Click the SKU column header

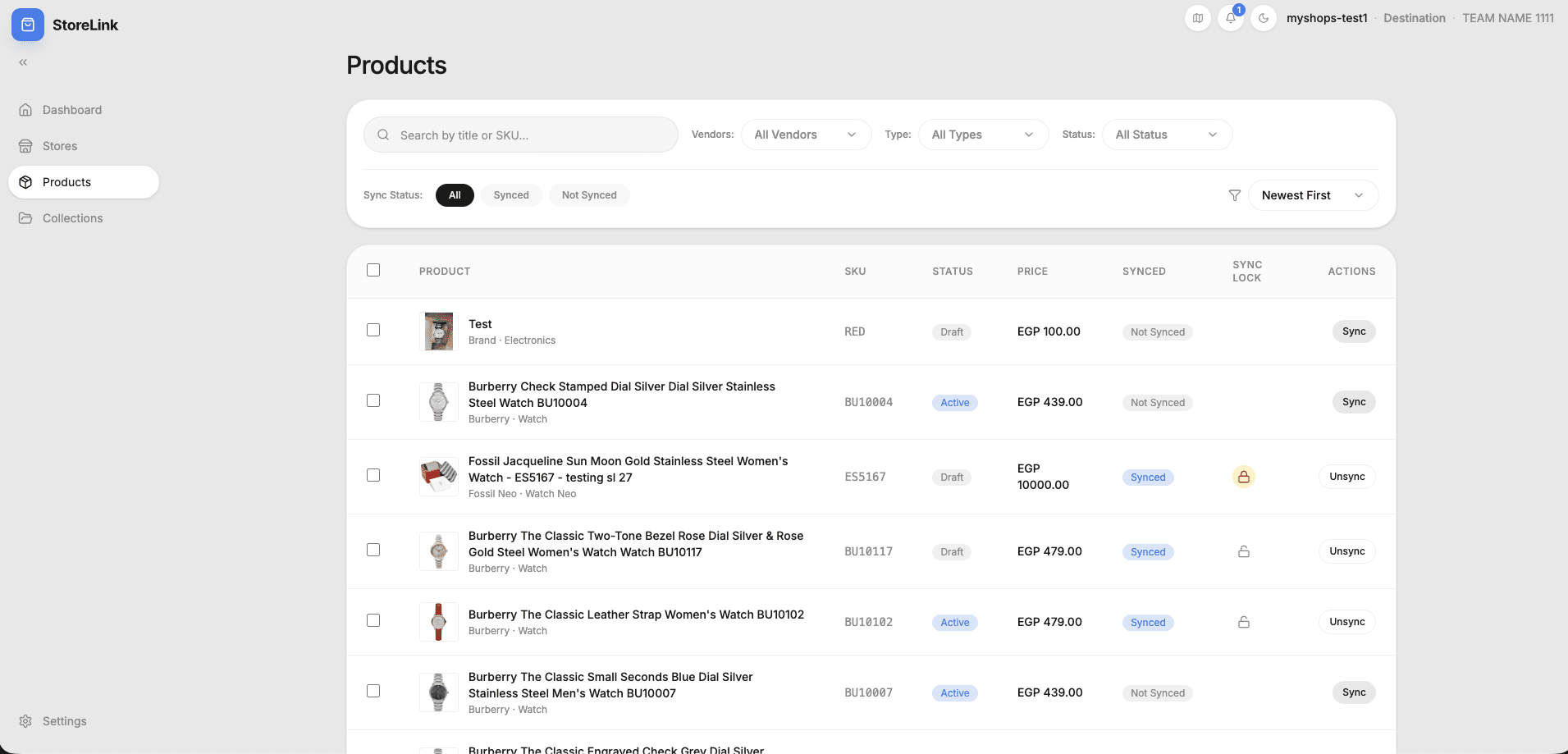coord(855,272)
